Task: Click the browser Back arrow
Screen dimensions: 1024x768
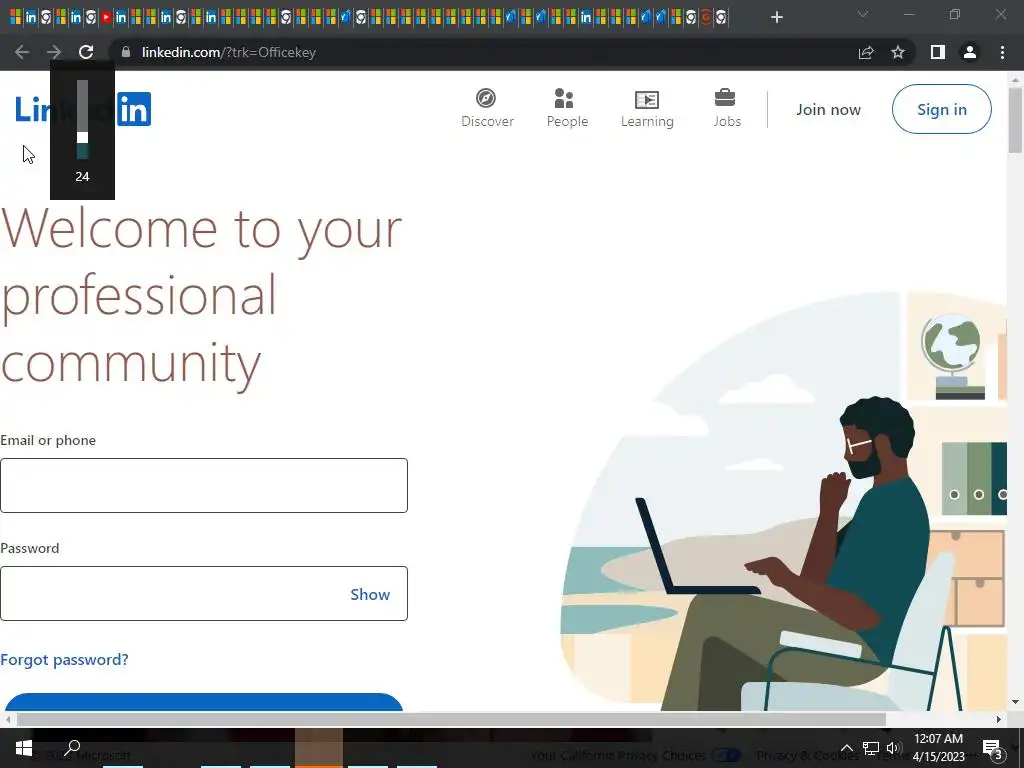Action: click(22, 52)
